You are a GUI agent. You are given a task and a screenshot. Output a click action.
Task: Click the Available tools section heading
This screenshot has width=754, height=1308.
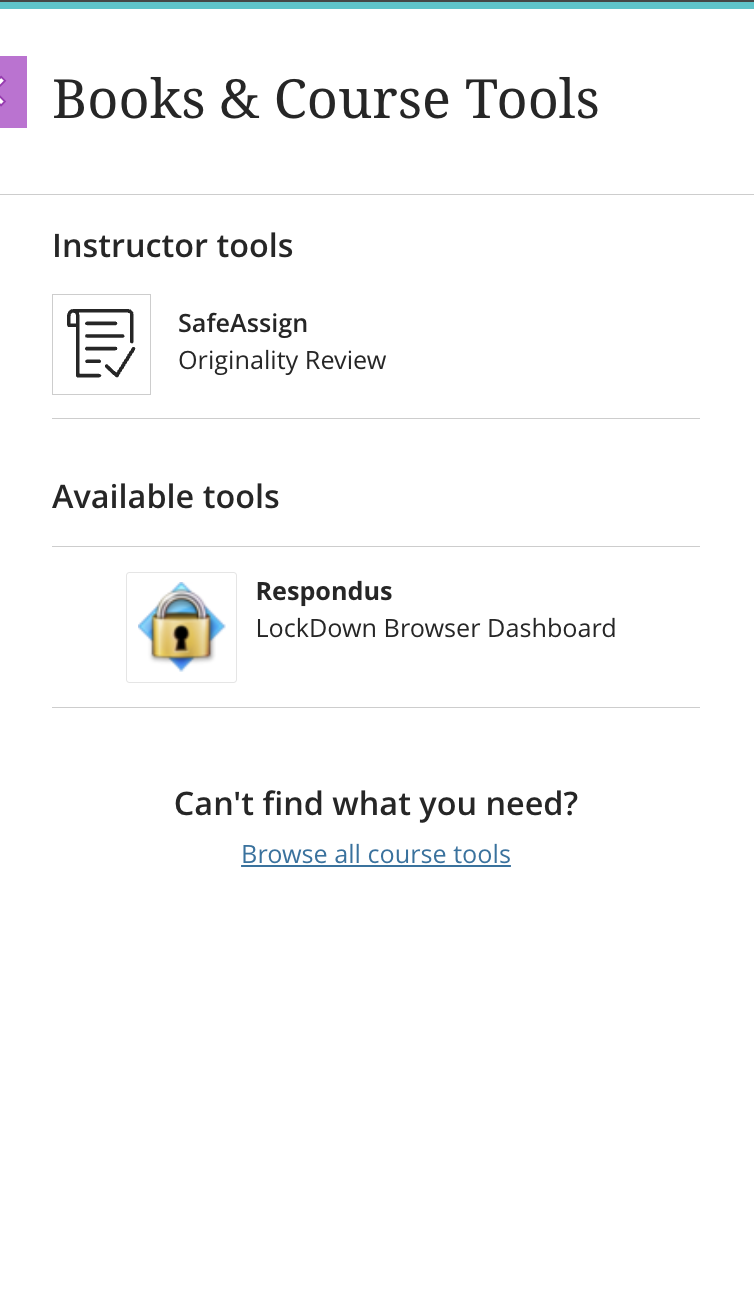pos(165,496)
